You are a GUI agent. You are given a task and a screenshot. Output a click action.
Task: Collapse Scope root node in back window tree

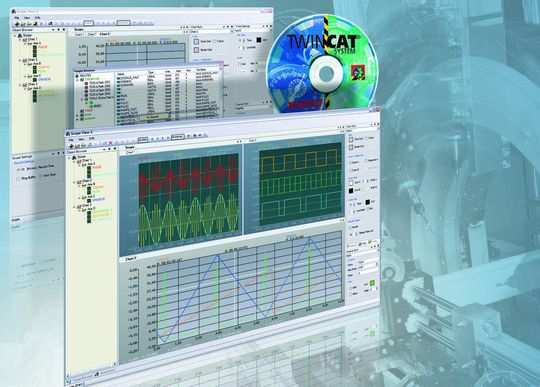pyautogui.click(x=15, y=35)
